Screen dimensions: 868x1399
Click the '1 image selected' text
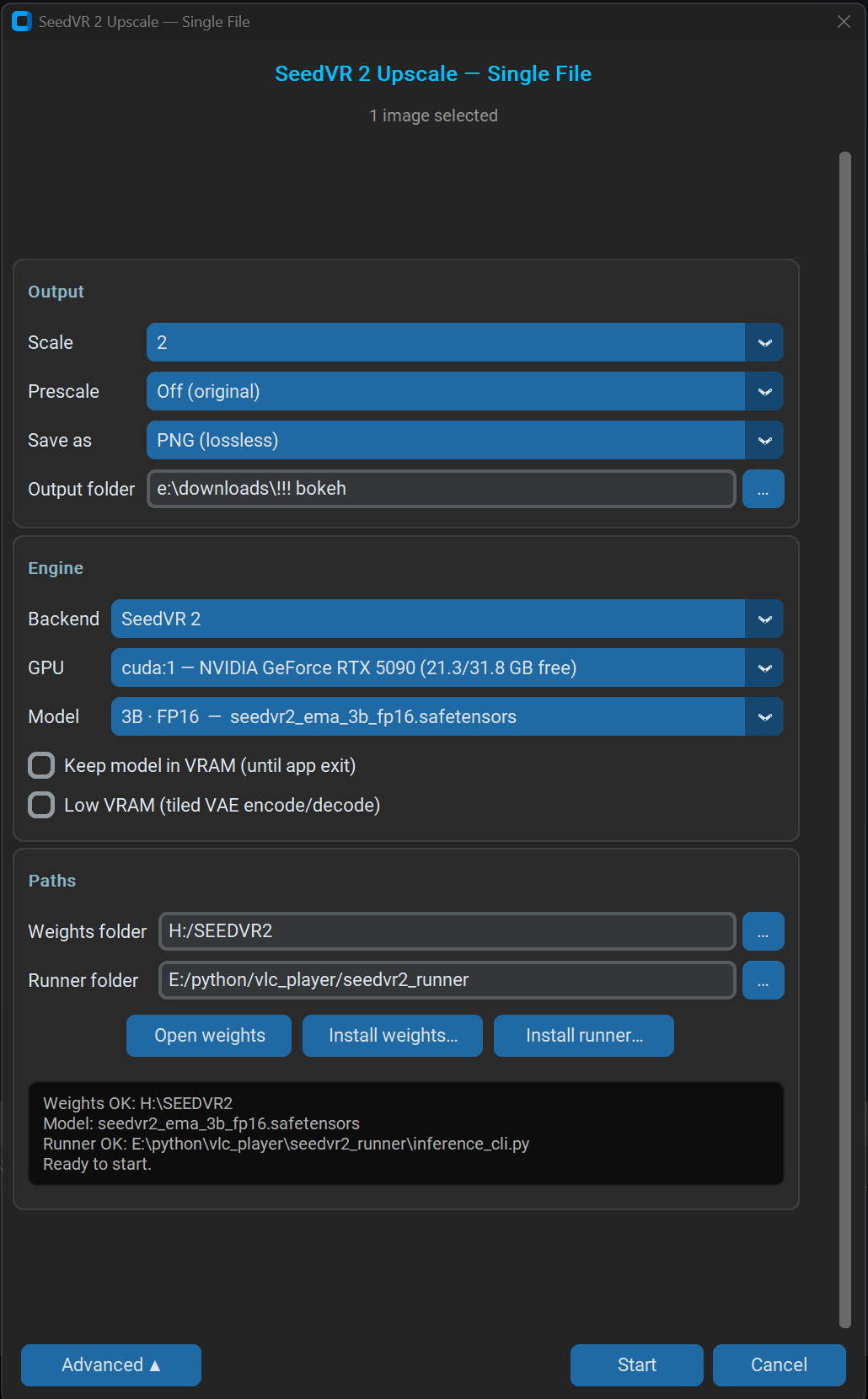pos(434,115)
